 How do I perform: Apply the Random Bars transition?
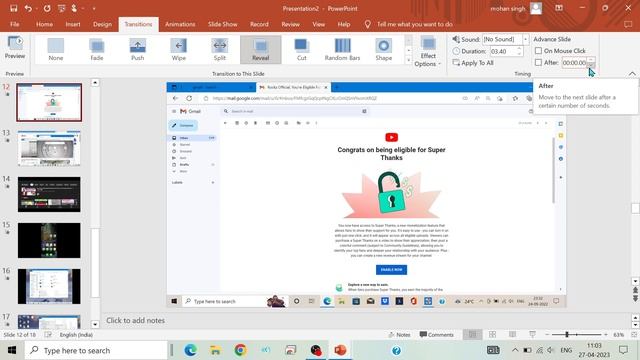tap(342, 49)
